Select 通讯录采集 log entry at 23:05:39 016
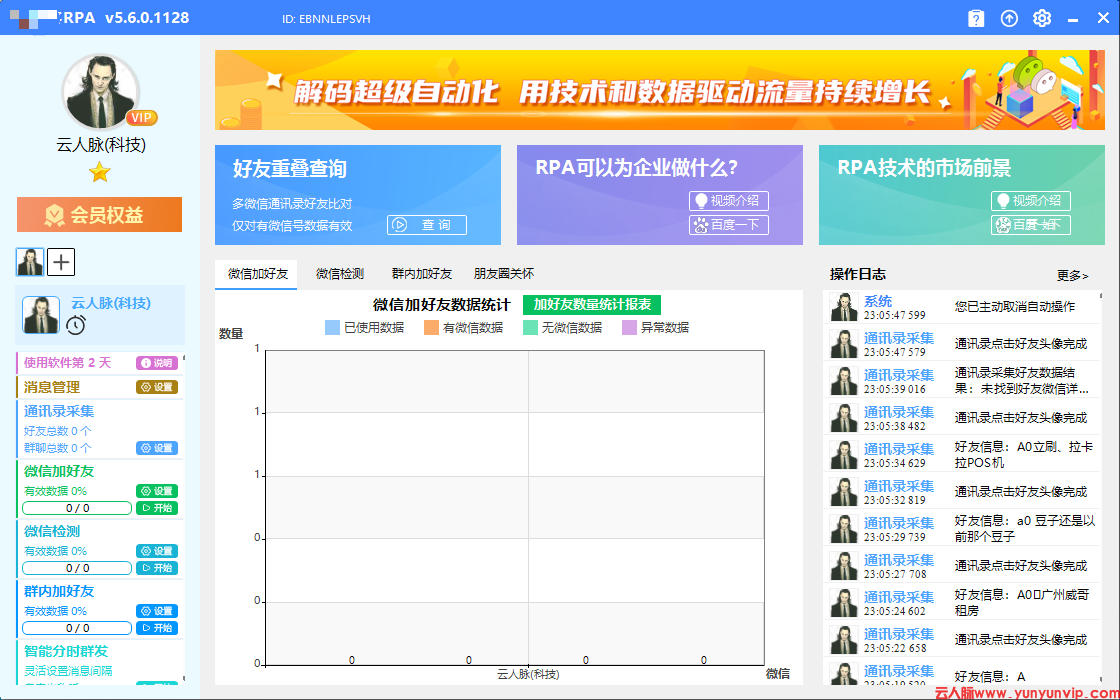The width and height of the screenshot is (1120, 700). pyautogui.click(x=962, y=381)
